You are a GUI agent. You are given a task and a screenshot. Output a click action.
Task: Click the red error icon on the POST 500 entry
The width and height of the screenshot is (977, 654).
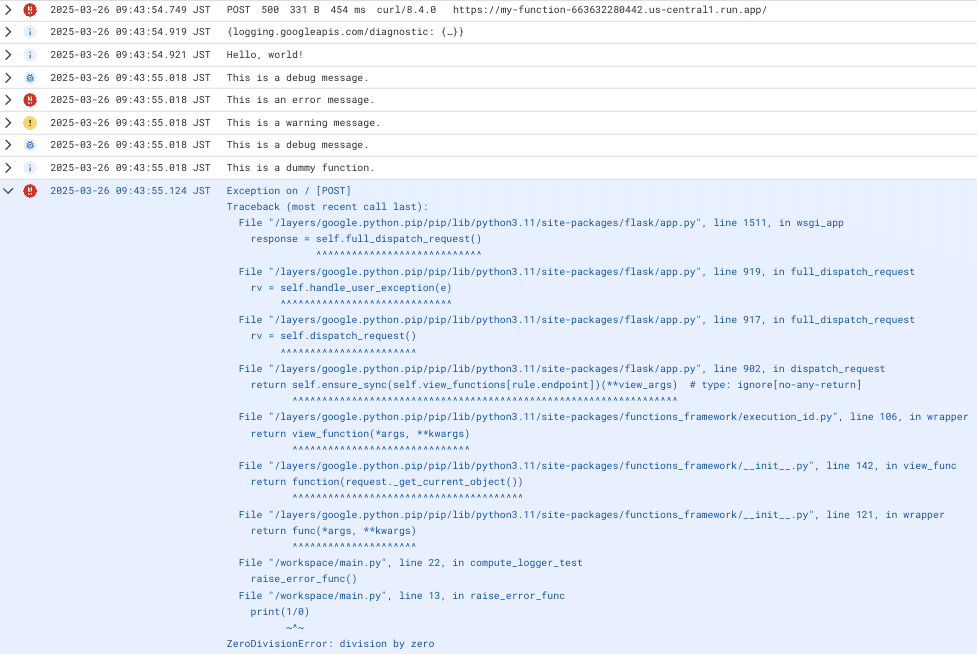[29, 9]
